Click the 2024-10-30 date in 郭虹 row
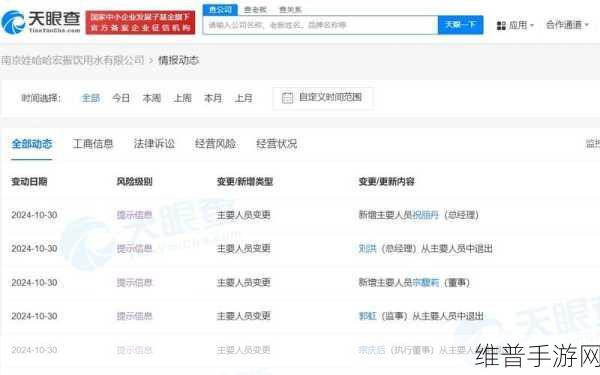 34,316
